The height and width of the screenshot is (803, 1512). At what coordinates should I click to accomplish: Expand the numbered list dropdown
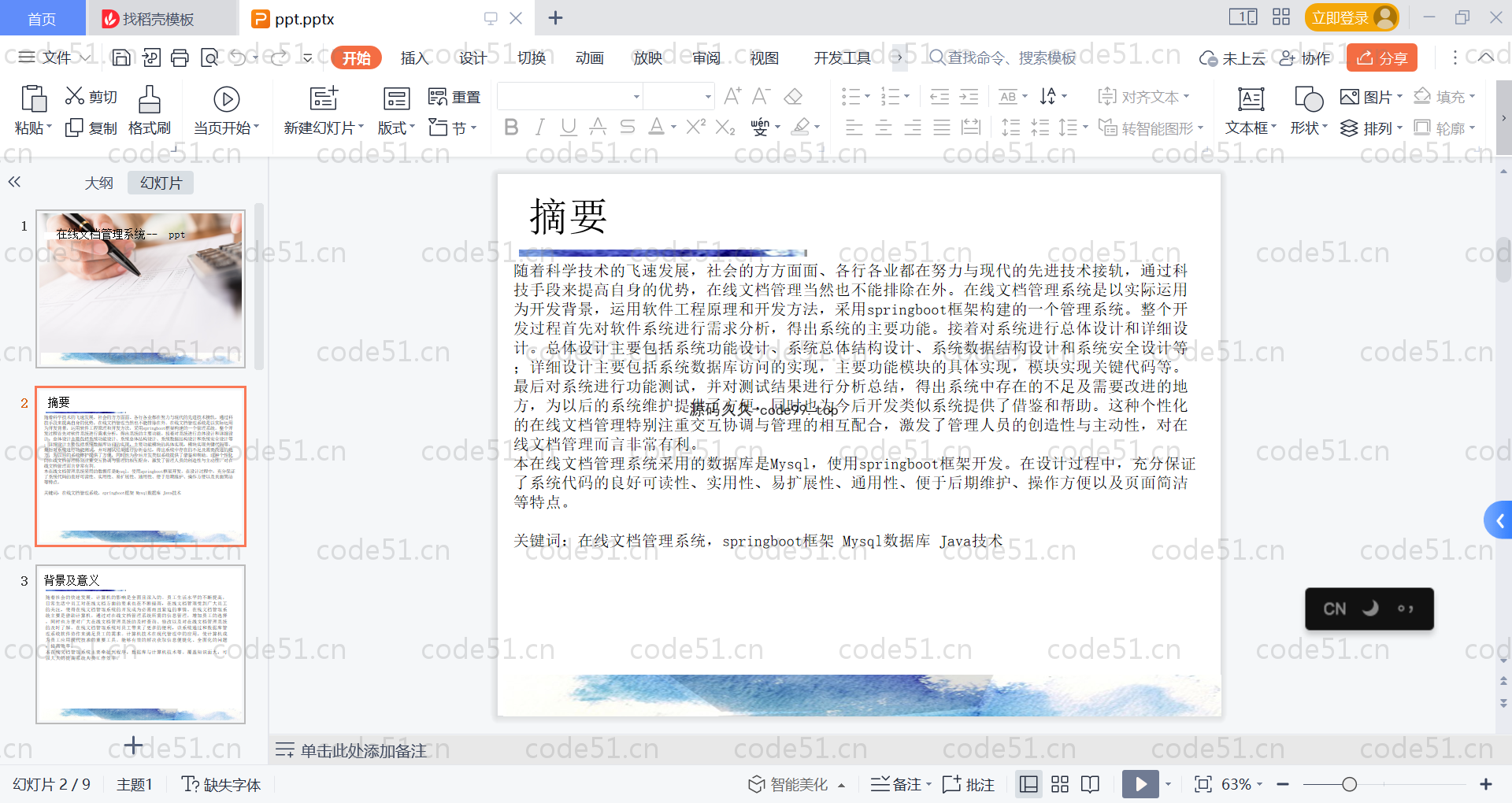[906, 97]
